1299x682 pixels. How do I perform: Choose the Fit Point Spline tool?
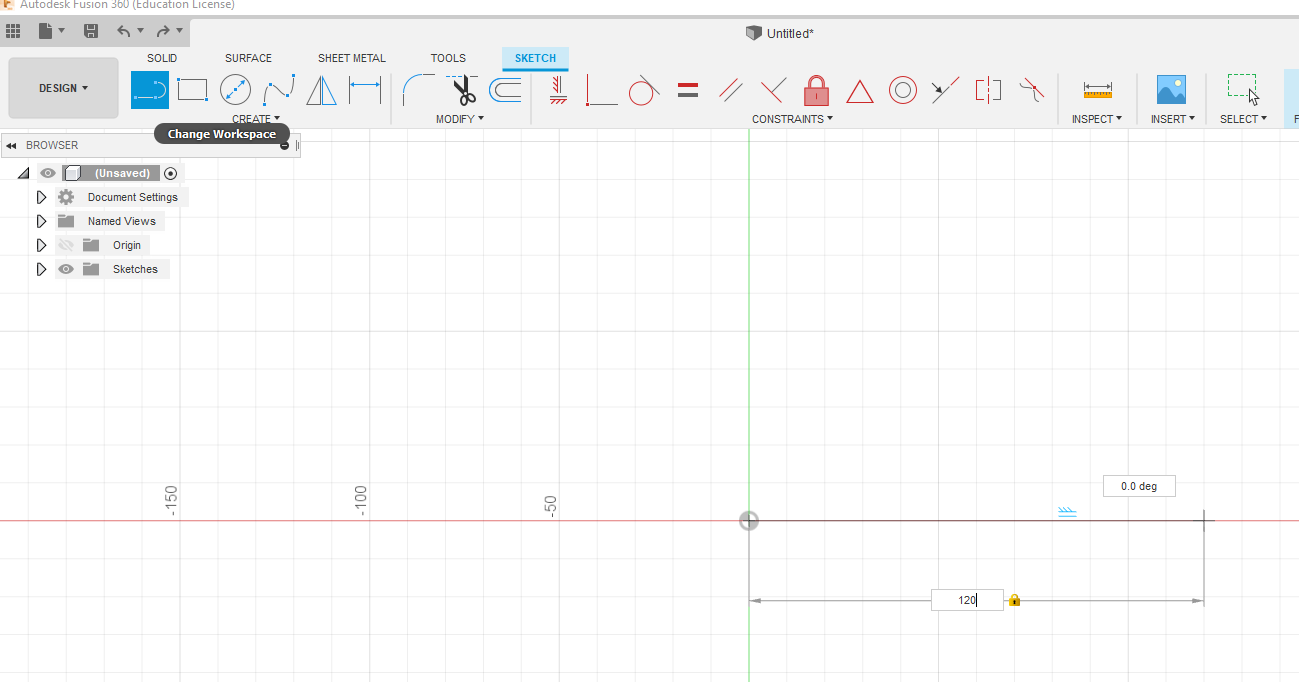click(x=278, y=91)
